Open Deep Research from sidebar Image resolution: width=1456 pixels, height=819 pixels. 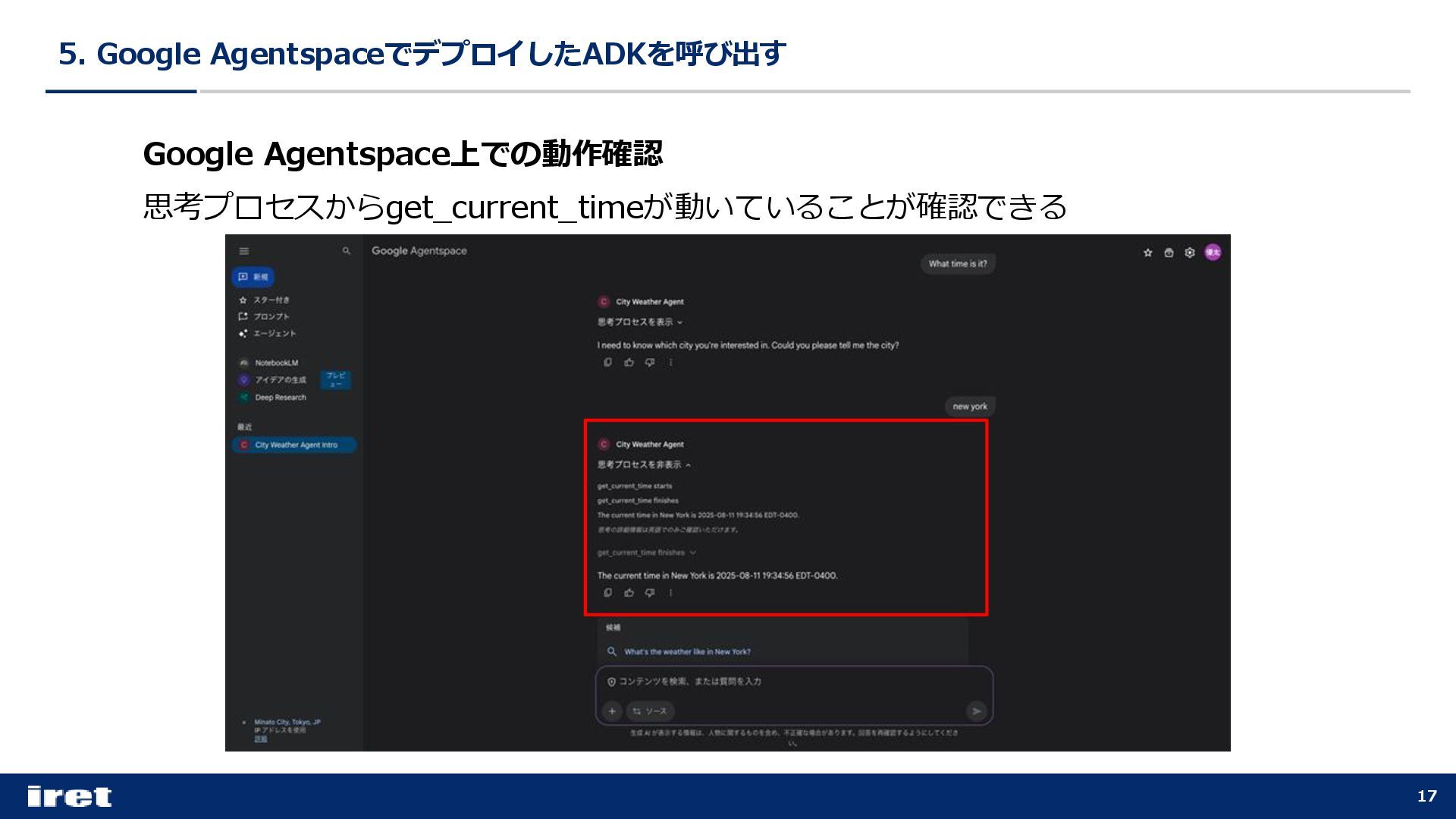[273, 397]
